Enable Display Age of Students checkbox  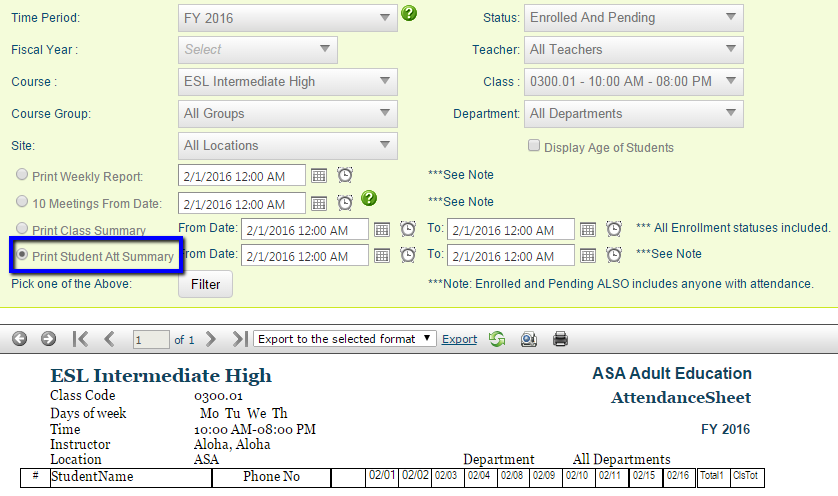[534, 147]
